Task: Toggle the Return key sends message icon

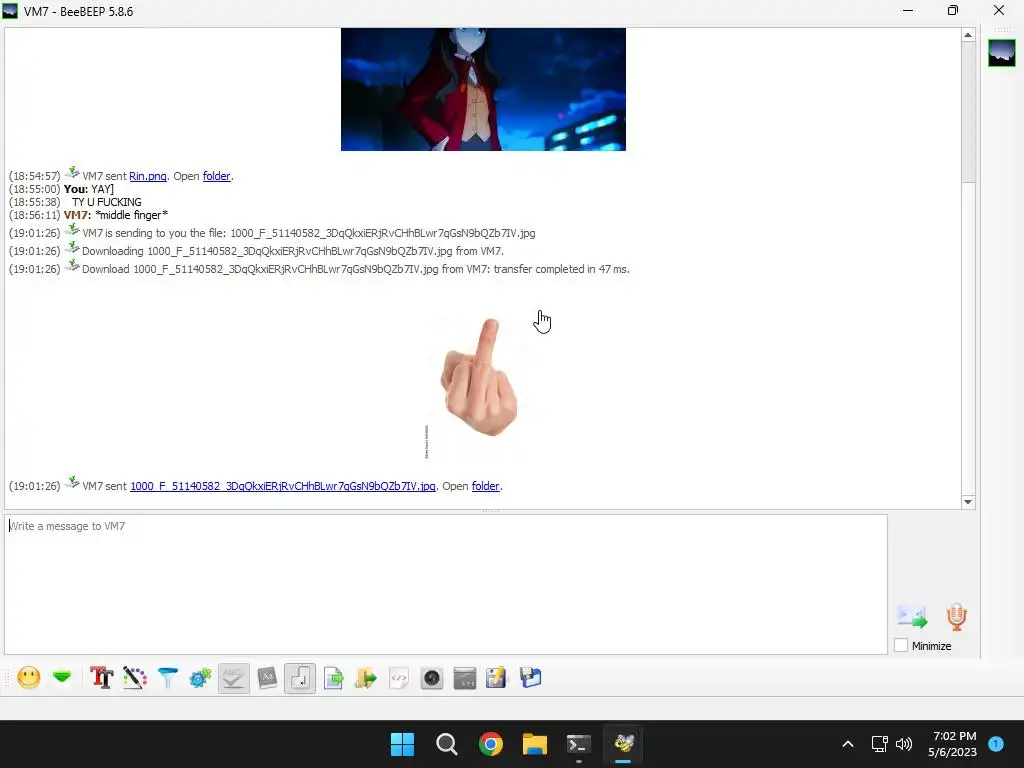Action: (x=300, y=678)
